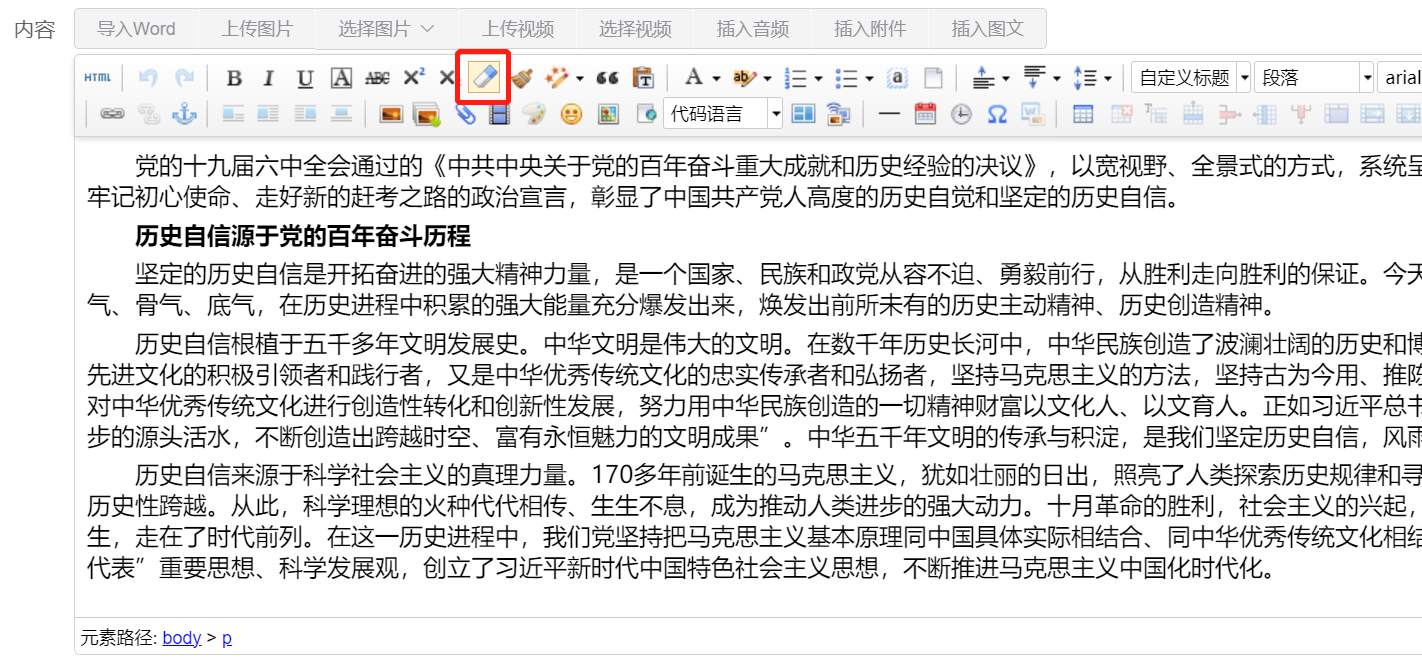
Task: Select the 导入Word tab
Action: (136, 29)
